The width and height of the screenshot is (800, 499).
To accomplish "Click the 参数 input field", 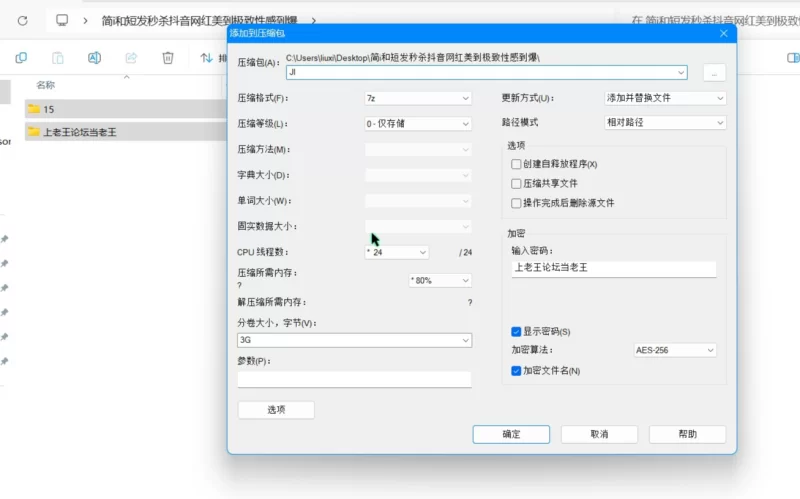I will tap(355, 379).
